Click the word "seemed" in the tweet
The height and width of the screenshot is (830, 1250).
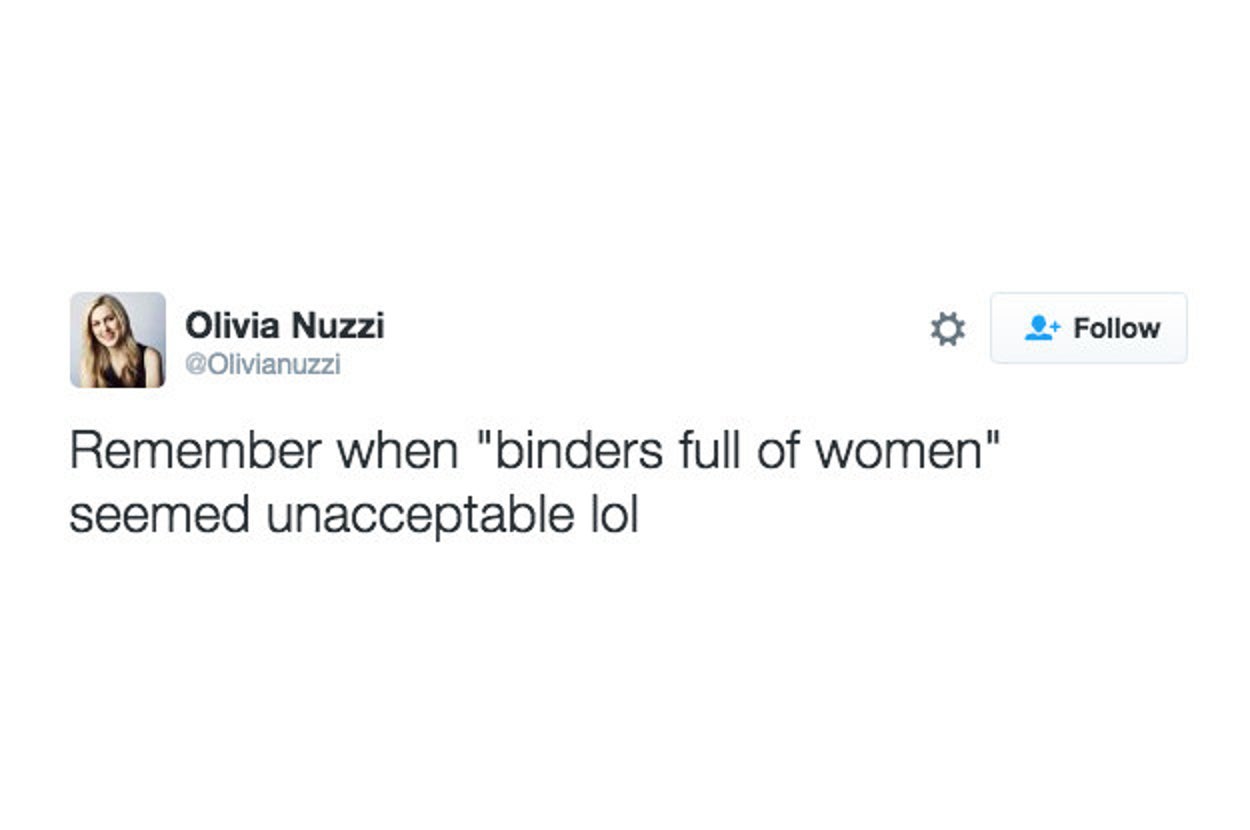[160, 516]
